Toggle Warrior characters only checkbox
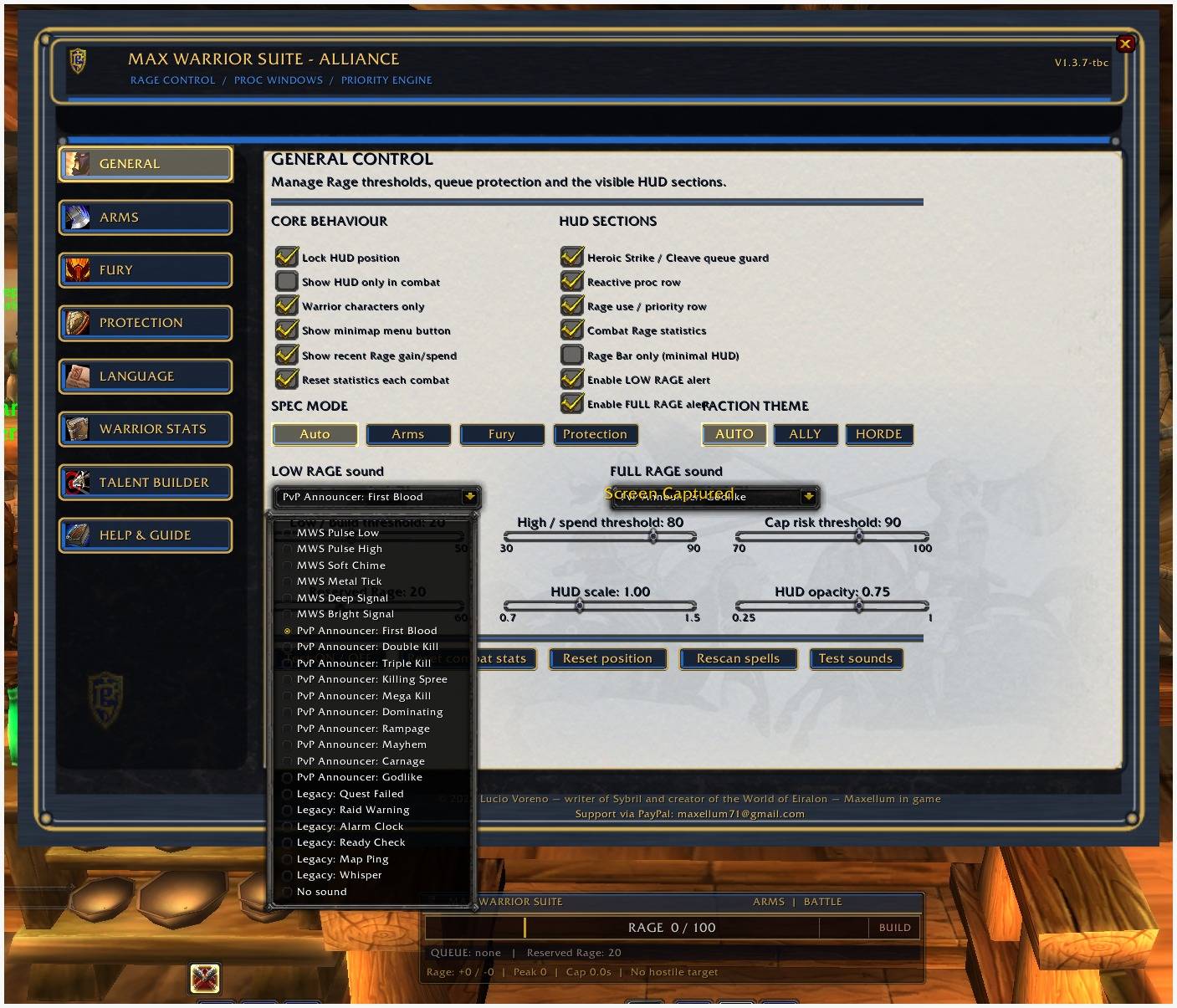The height and width of the screenshot is (1008, 1177). (x=287, y=305)
